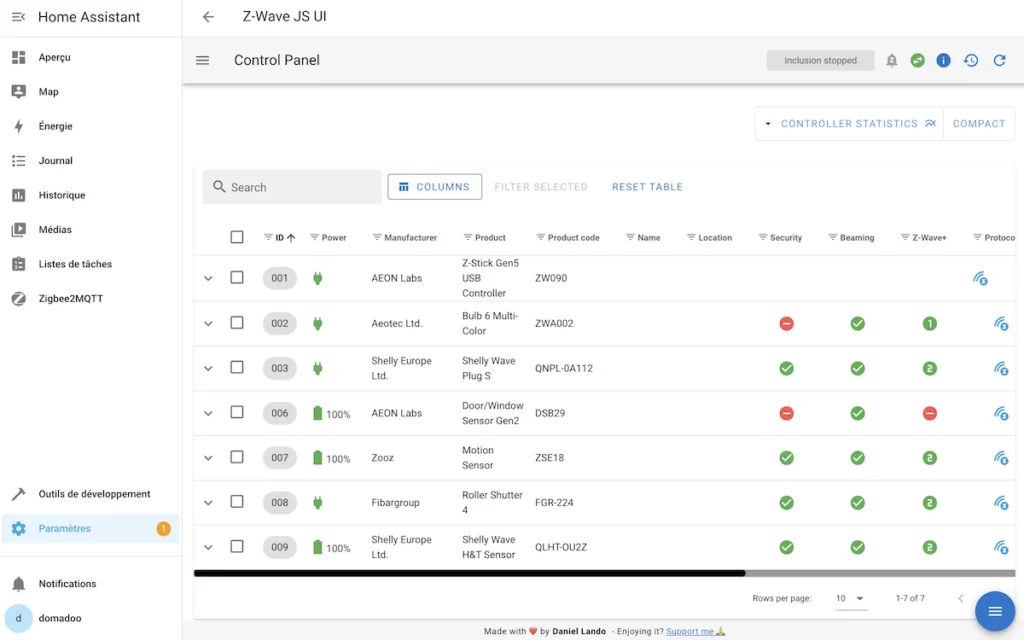The image size is (1024, 640).
Task: Open Historique in the sidebar
Action: [91, 195]
